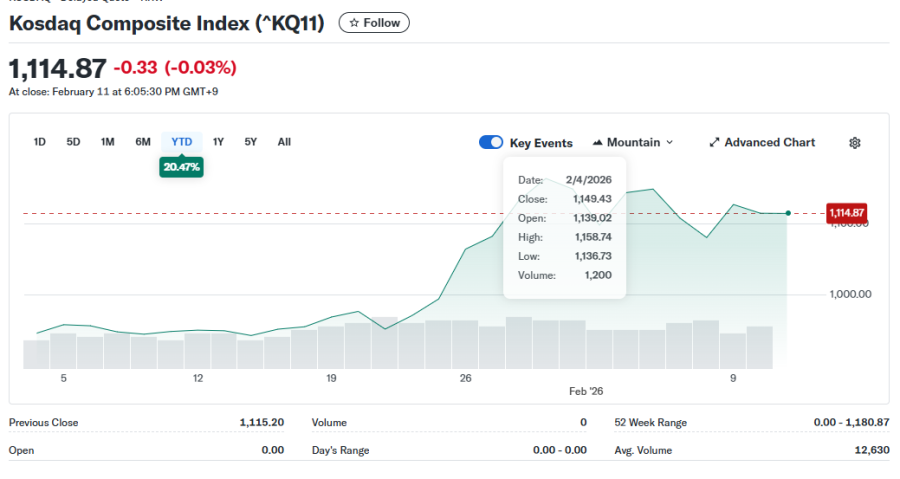Choose the 5Y time range
The image size is (900, 479).
pos(250,142)
